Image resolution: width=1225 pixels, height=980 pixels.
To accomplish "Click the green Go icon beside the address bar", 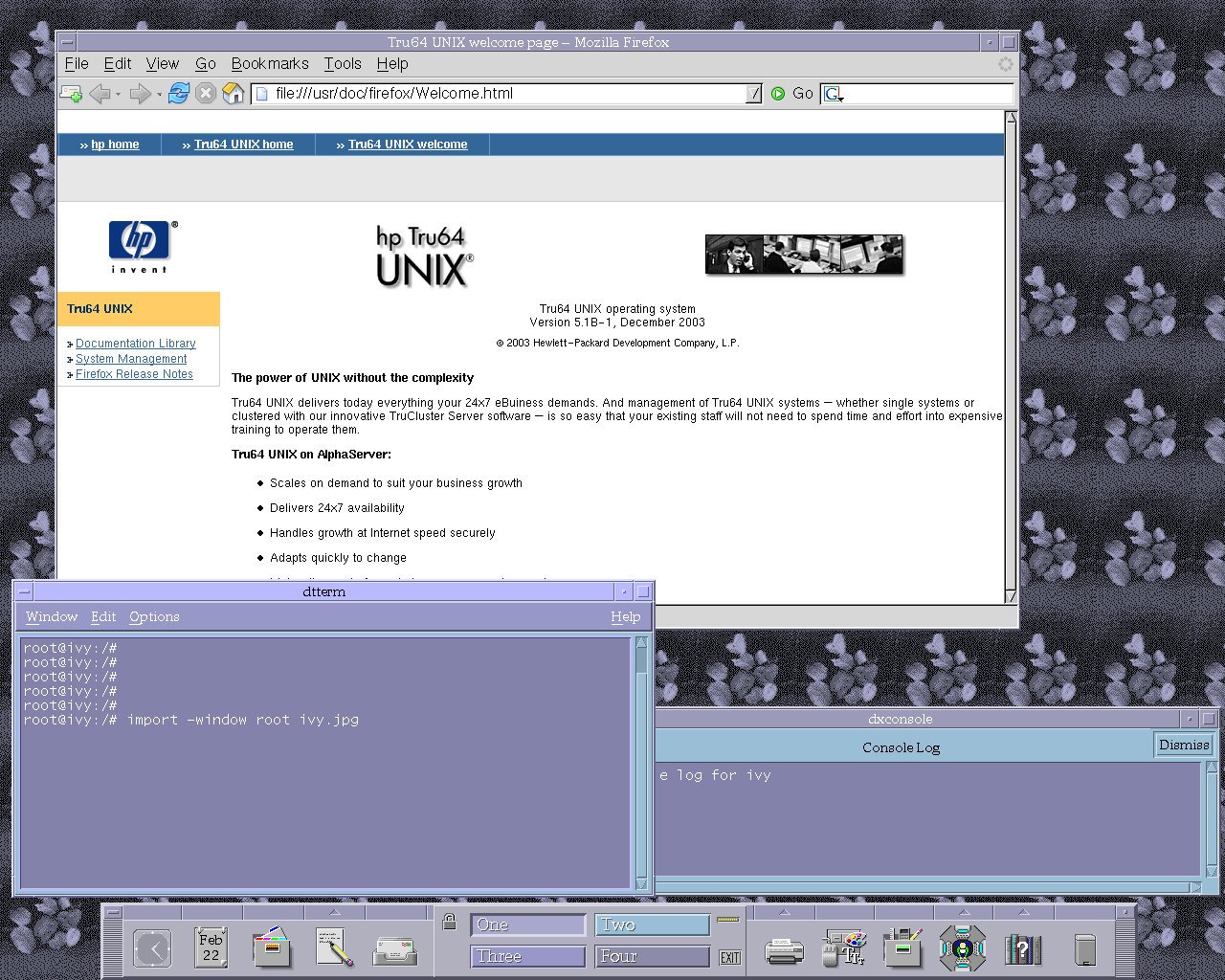I will [778, 93].
